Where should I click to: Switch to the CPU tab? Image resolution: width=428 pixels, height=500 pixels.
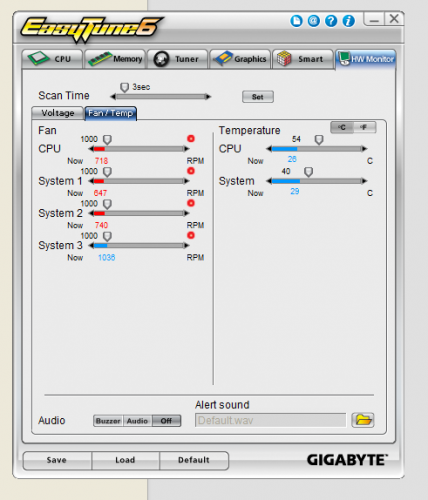(x=52, y=59)
